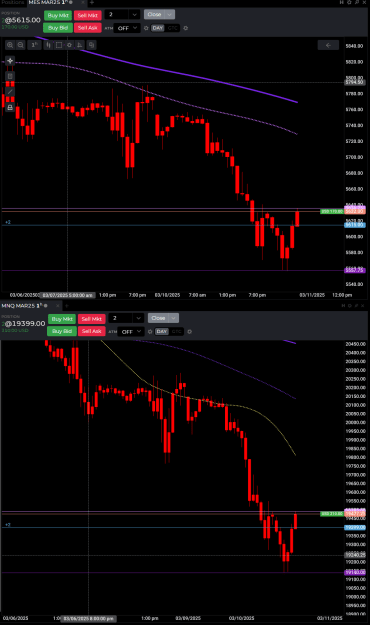Open the MES panel header settings gear

pos(349,2)
